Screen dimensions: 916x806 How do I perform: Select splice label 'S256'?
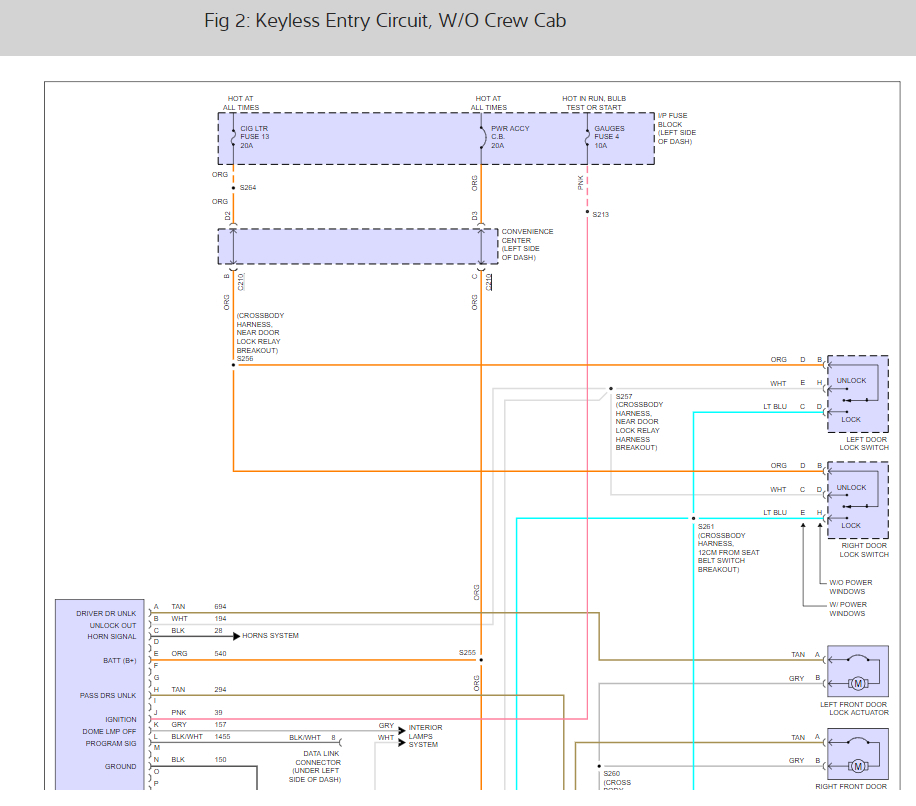tap(245, 359)
